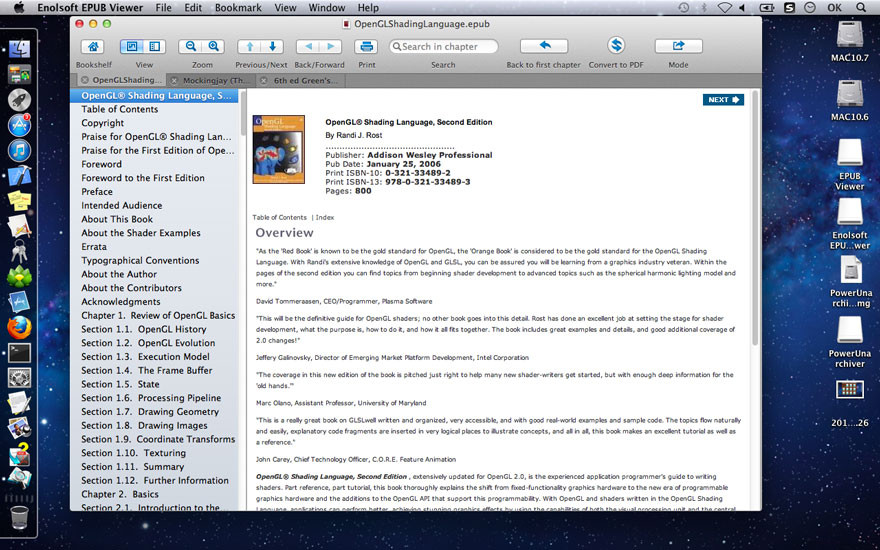
Task: Open the Bookshelf home icon
Action: click(x=93, y=47)
